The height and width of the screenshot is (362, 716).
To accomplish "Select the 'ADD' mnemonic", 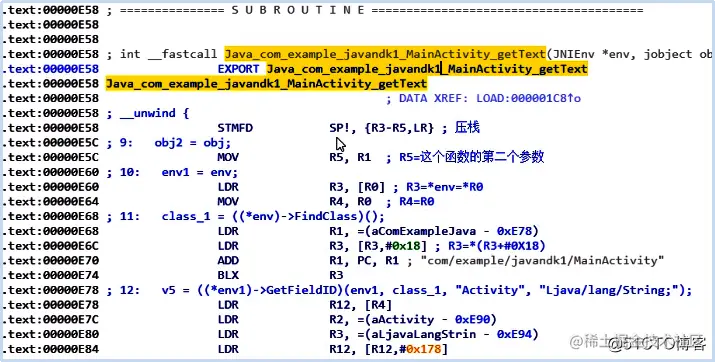I will 228,261.
